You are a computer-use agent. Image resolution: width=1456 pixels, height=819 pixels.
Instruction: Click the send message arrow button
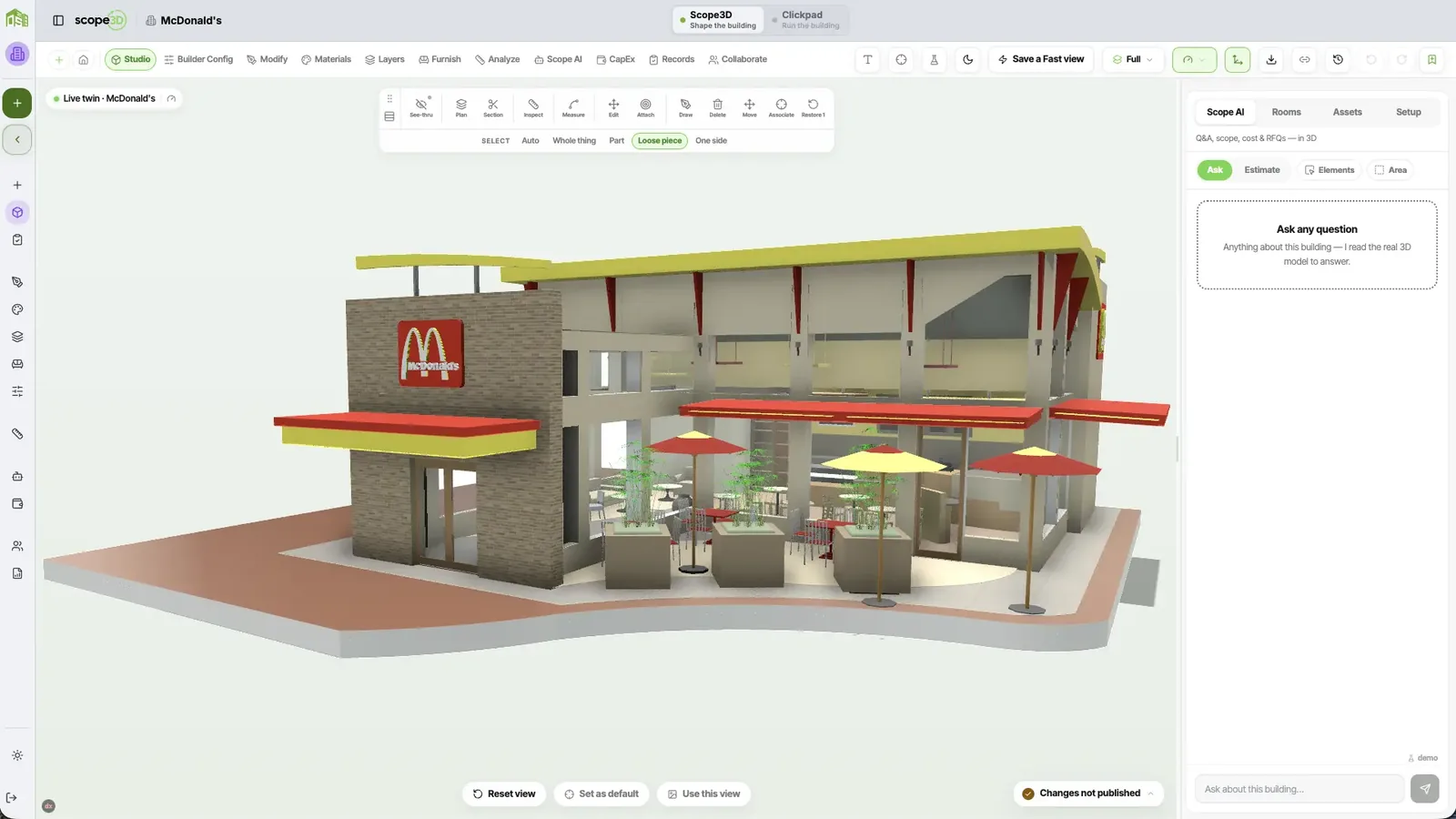coord(1425,789)
